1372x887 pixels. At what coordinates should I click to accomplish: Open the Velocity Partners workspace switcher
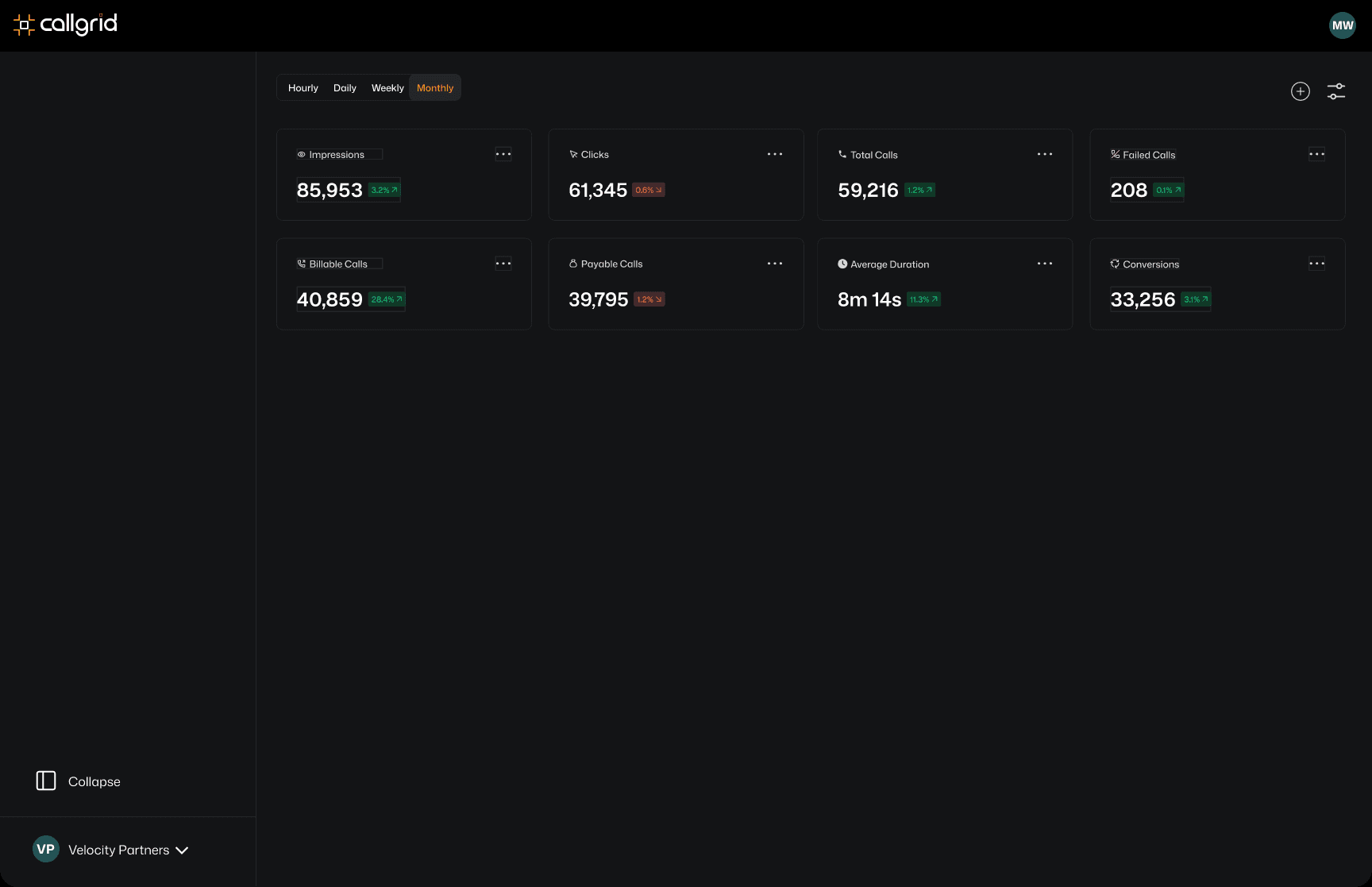[x=110, y=849]
